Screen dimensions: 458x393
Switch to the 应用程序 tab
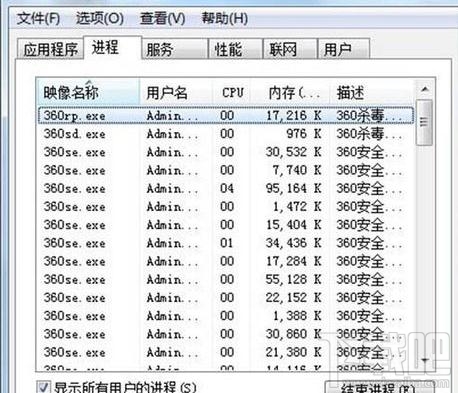(x=50, y=49)
